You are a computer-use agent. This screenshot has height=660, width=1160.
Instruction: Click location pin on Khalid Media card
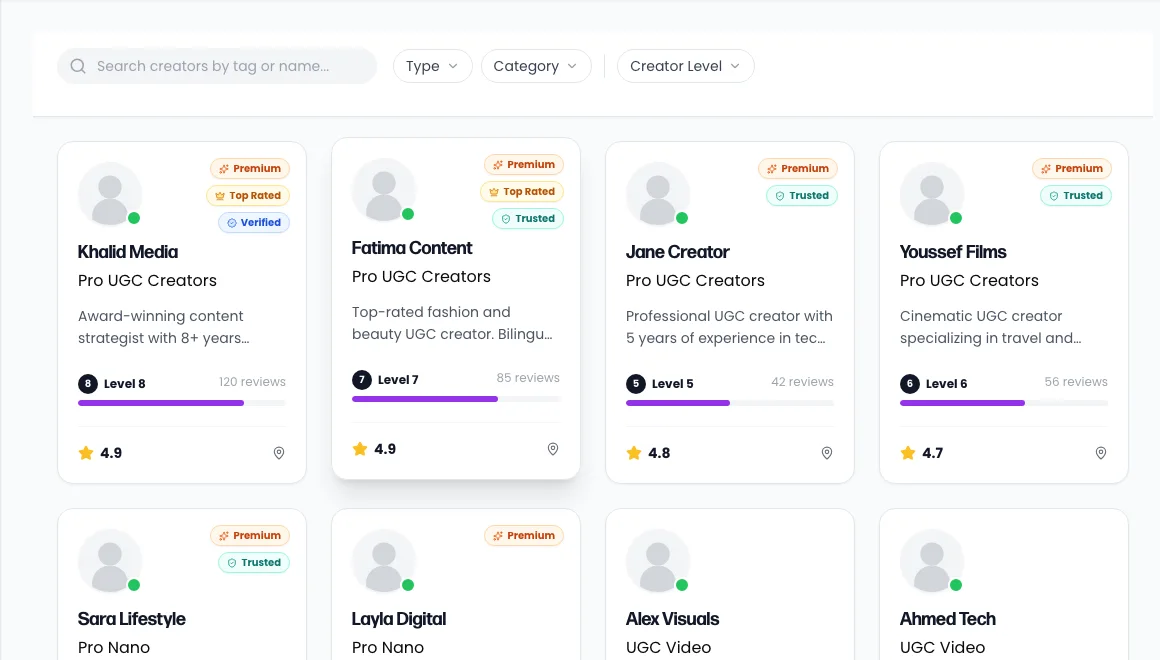click(279, 453)
